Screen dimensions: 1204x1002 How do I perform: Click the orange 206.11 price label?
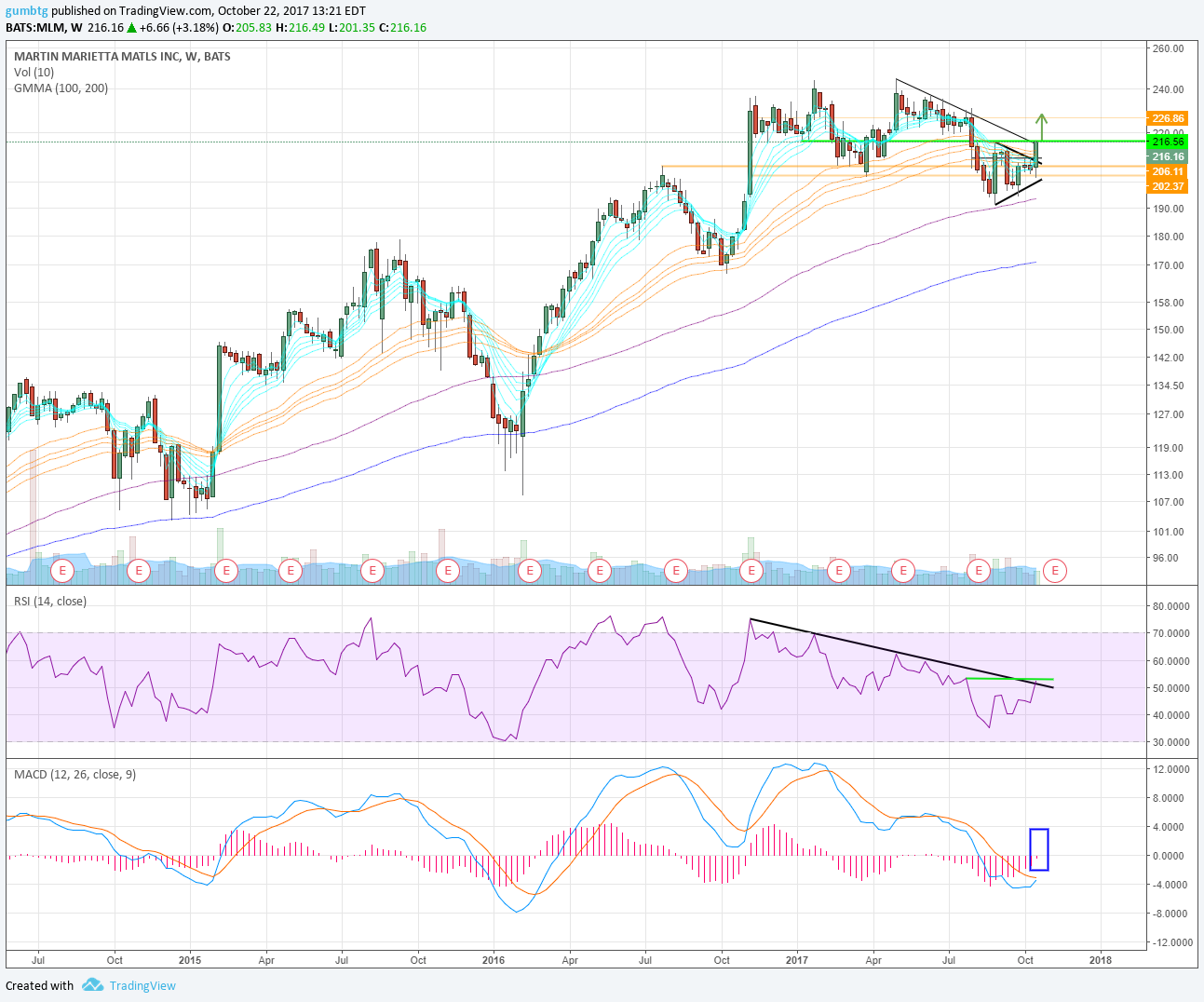(1168, 172)
